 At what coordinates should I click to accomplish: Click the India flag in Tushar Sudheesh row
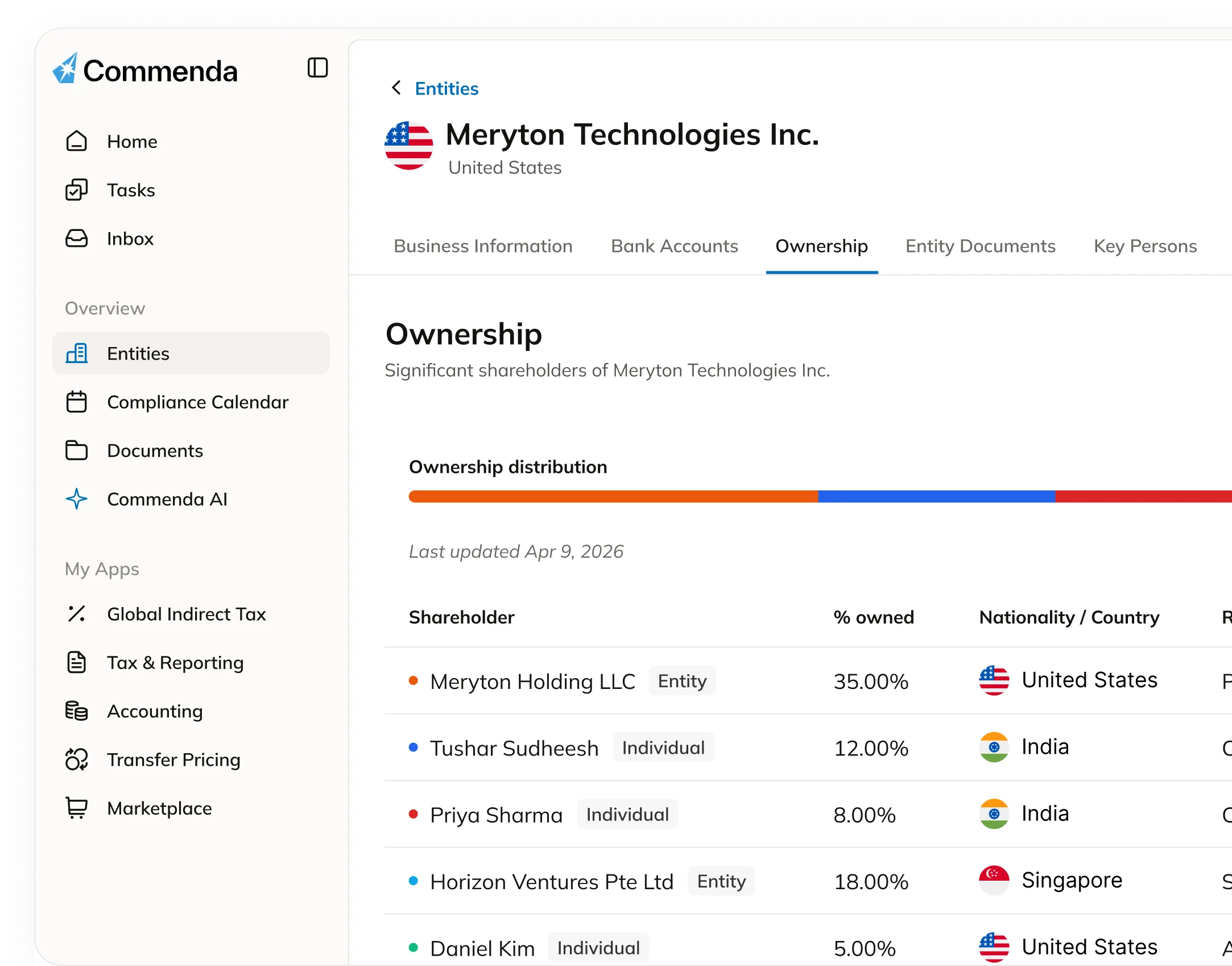[994, 747]
